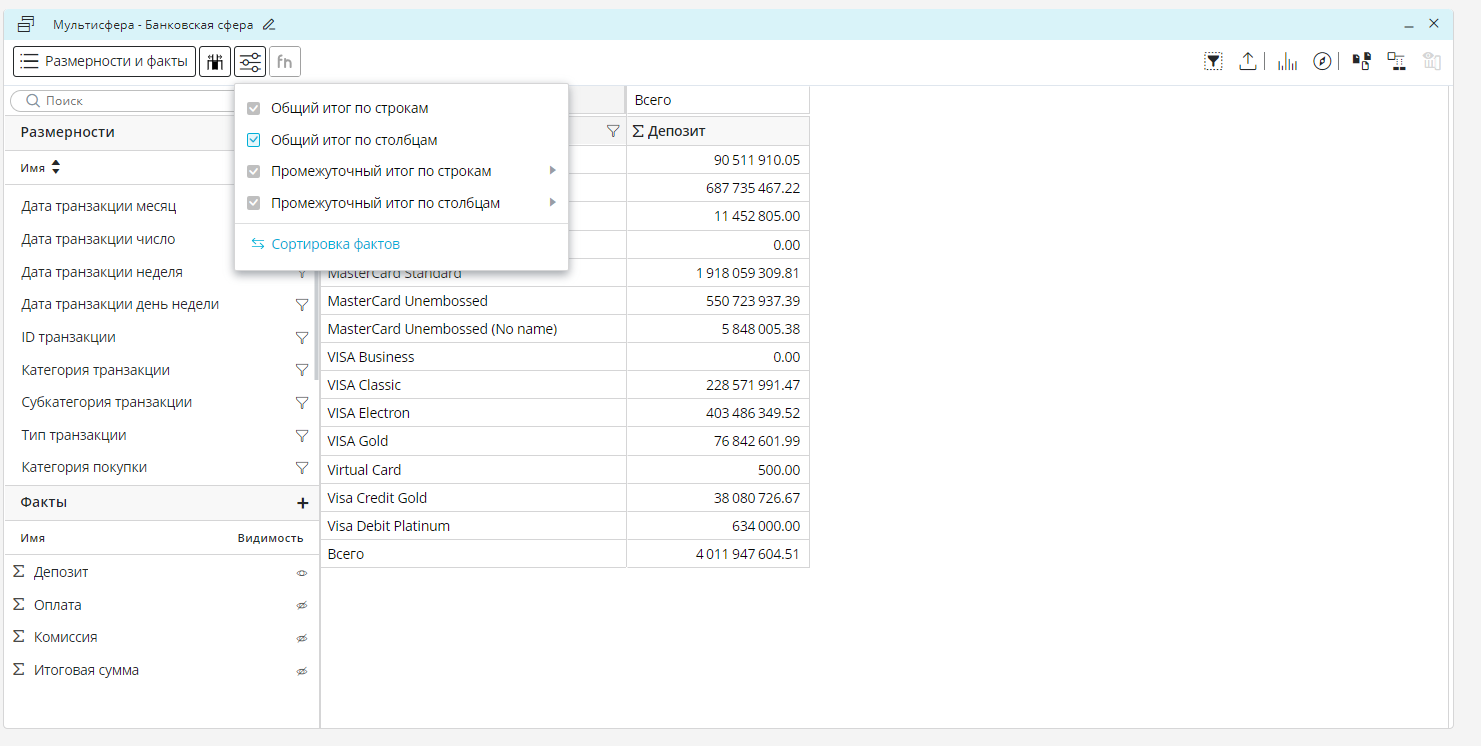The image size is (1481, 746).
Task: Hide the Депозит fact using eye icon
Action: point(301,573)
